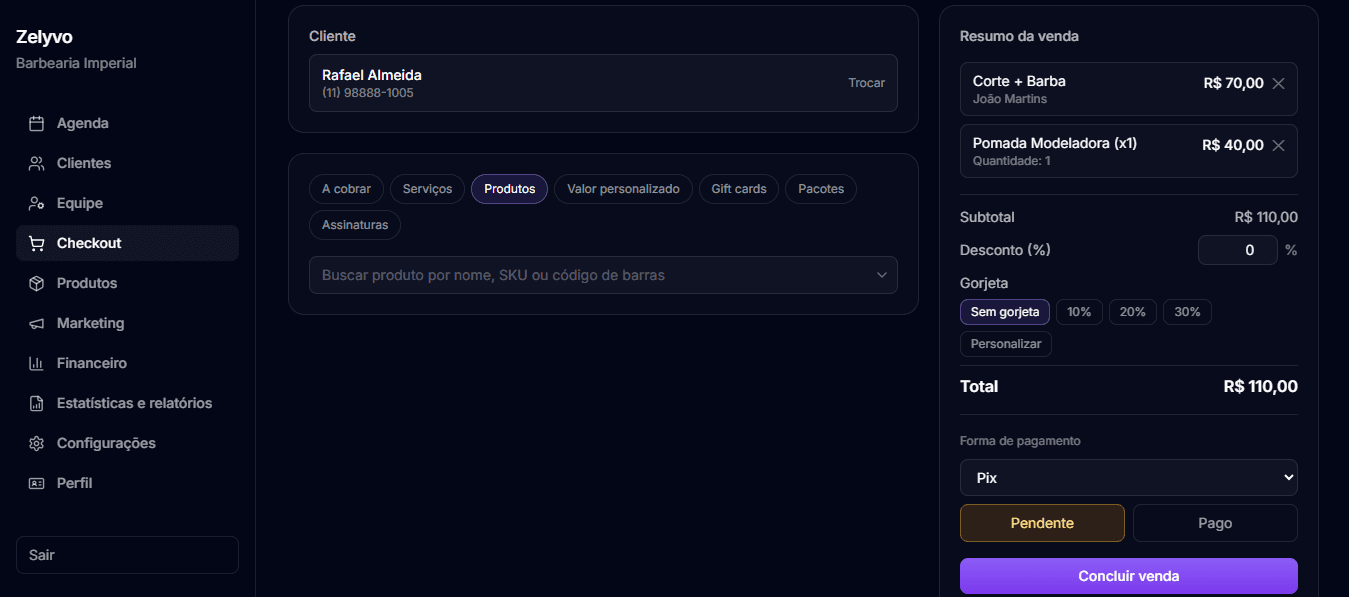1349x597 pixels.
Task: Open Agenda in the sidebar
Action: 127,124
